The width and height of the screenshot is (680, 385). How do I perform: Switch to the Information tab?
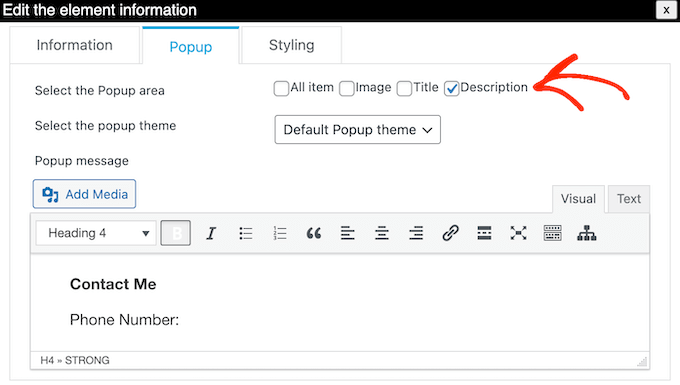point(75,45)
